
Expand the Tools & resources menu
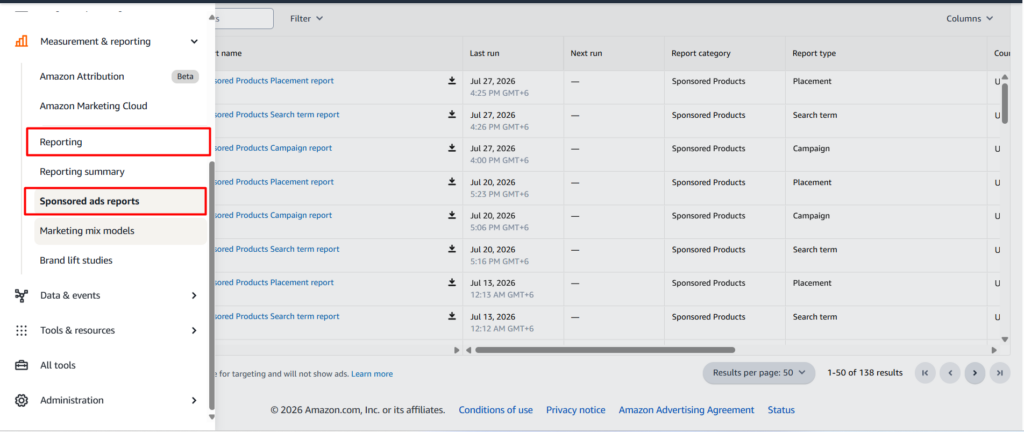[x=194, y=330]
